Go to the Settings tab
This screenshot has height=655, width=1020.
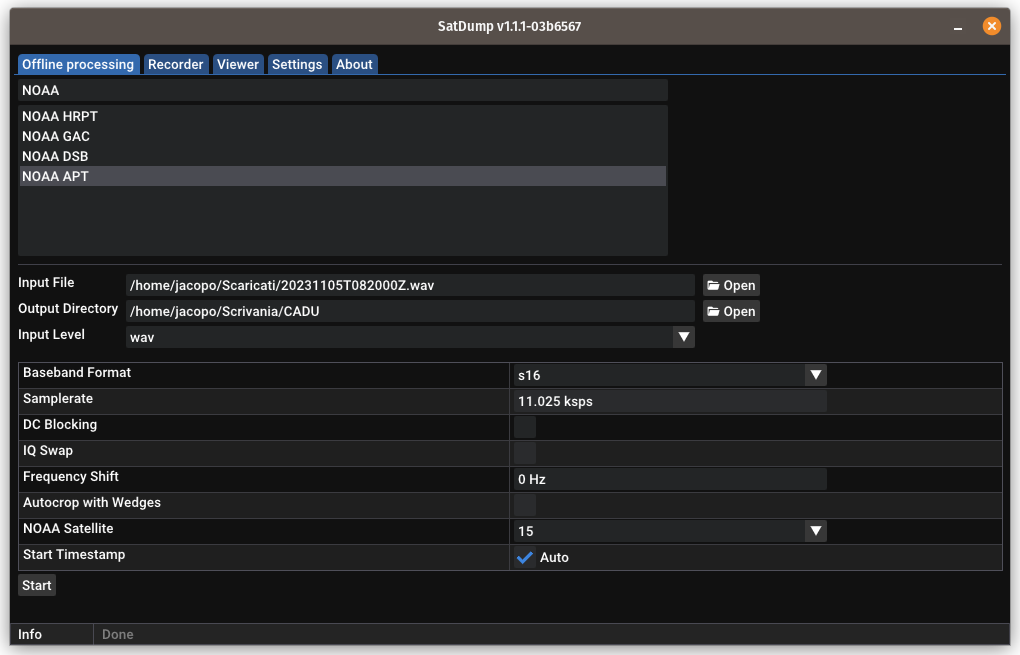tap(297, 64)
